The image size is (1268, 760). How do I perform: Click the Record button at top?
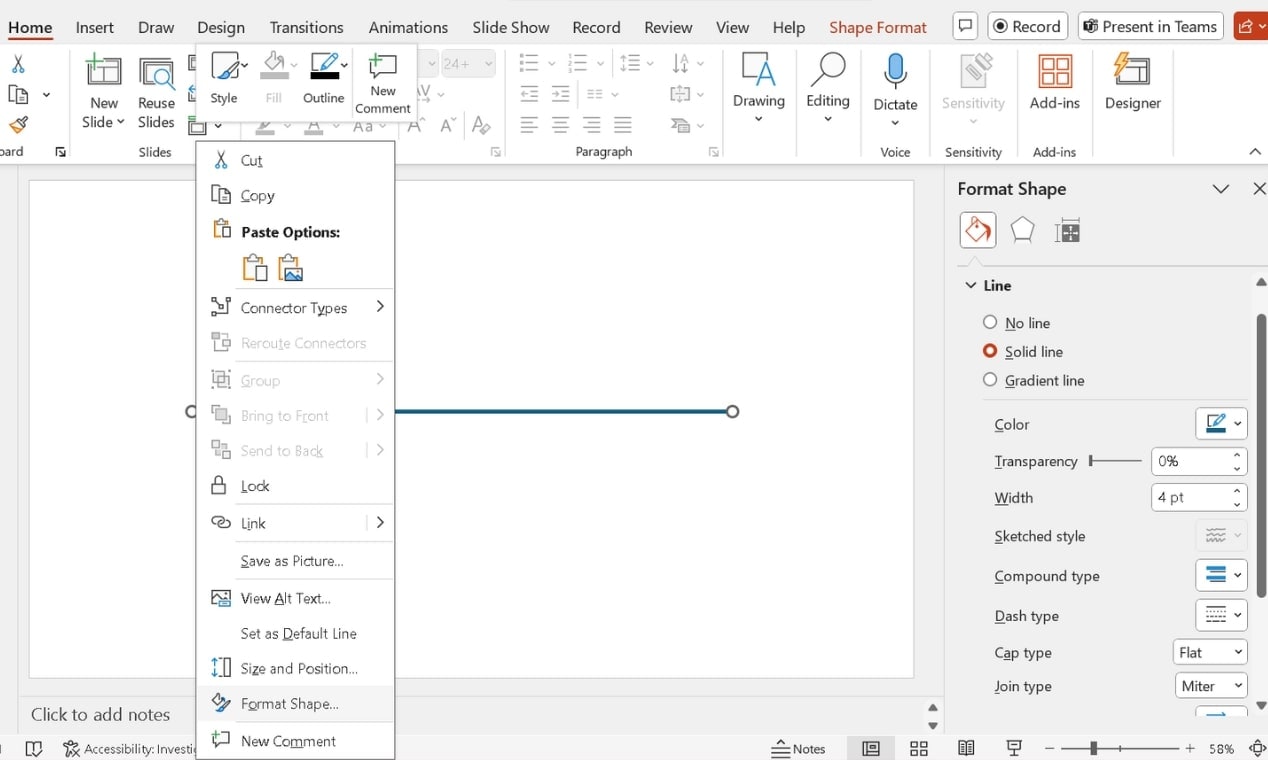1027,27
